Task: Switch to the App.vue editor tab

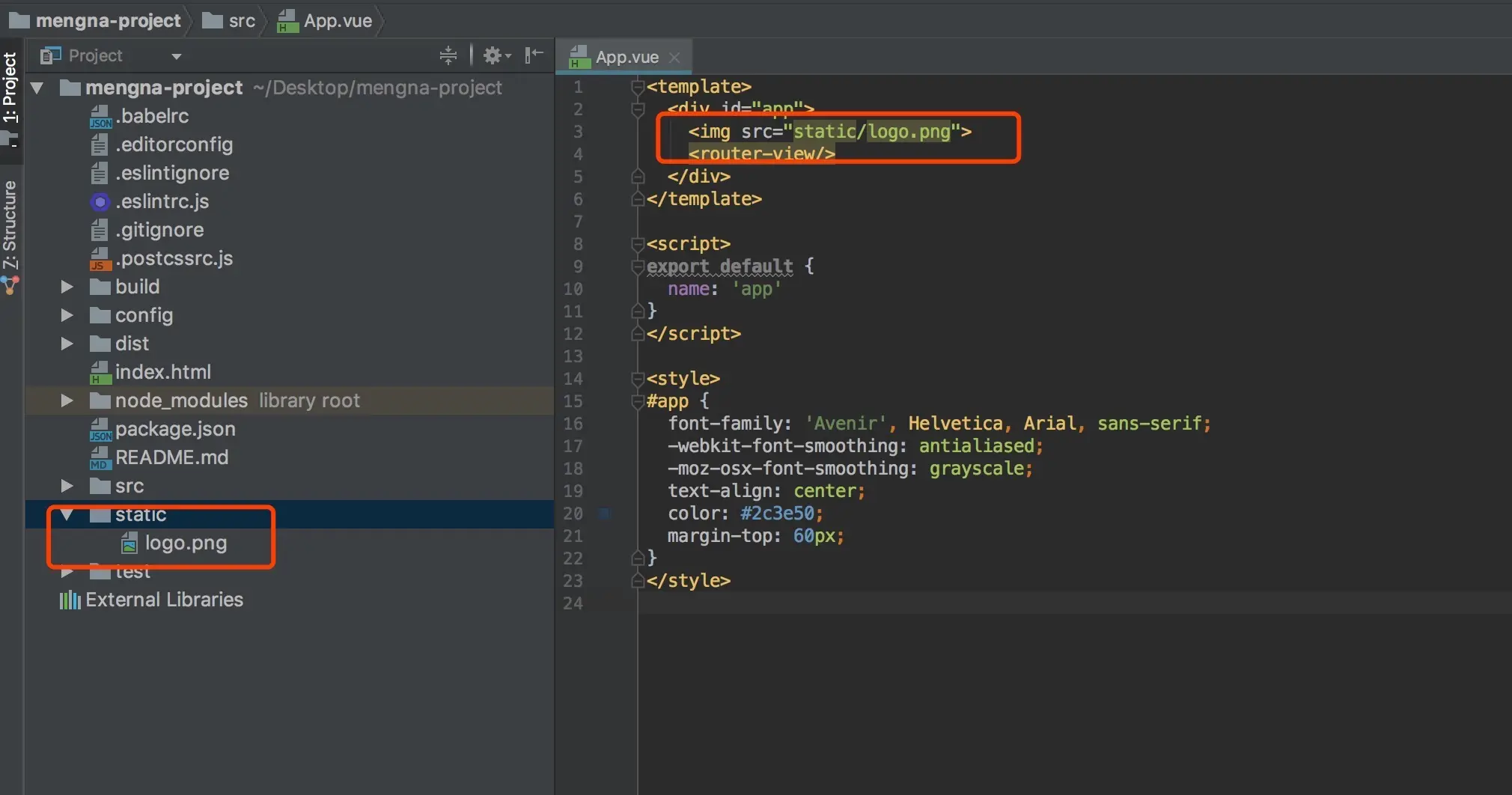Action: point(626,57)
